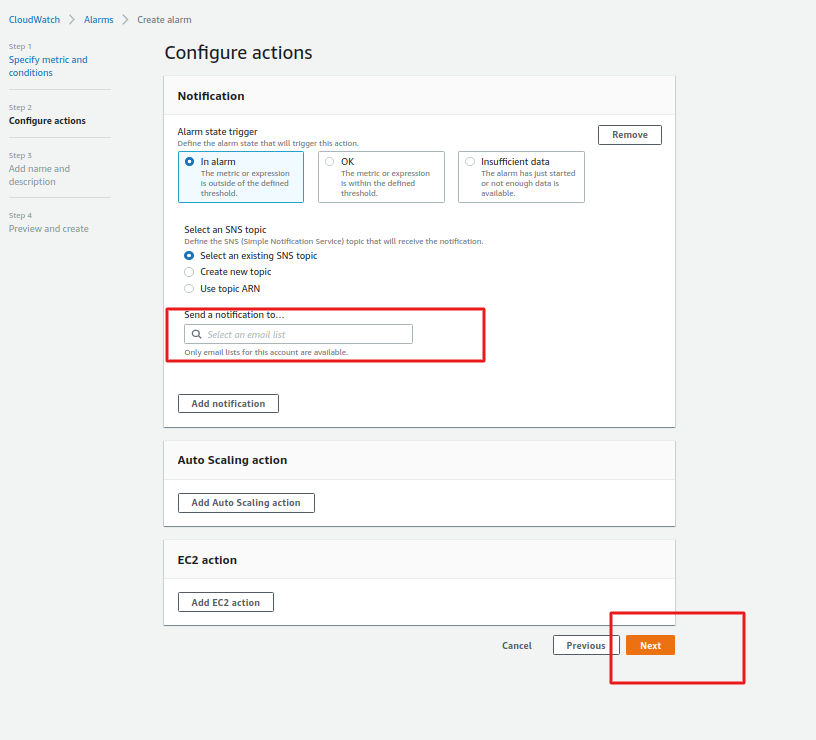Select the In alarm state trigger
This screenshot has width=816, height=740.
coord(190,161)
